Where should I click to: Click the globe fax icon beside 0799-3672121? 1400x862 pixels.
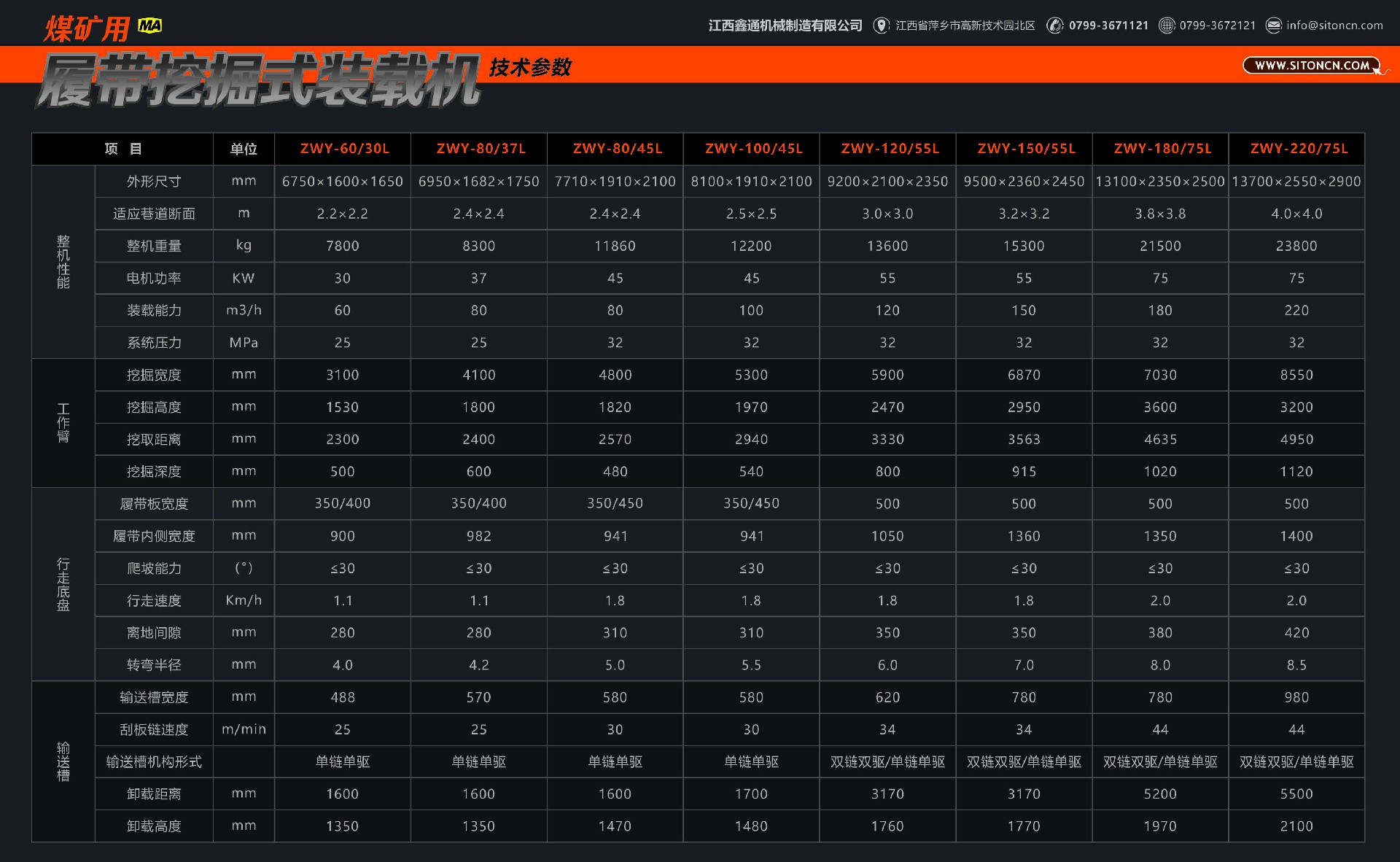(x=1167, y=26)
